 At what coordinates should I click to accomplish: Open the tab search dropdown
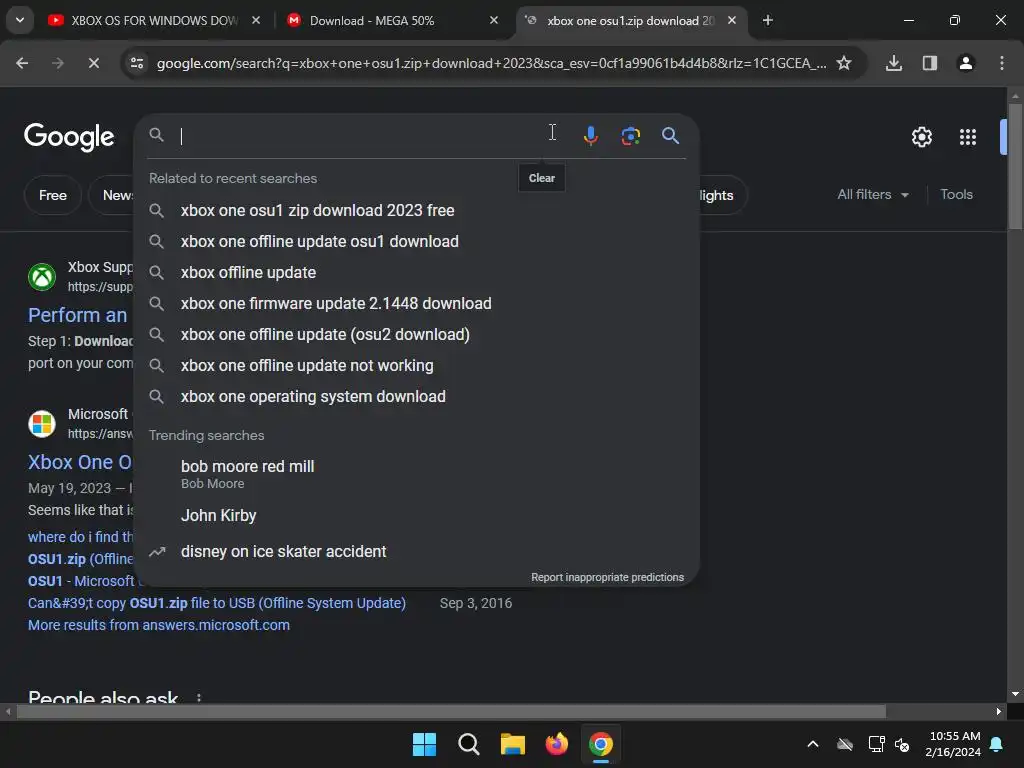[x=20, y=20]
